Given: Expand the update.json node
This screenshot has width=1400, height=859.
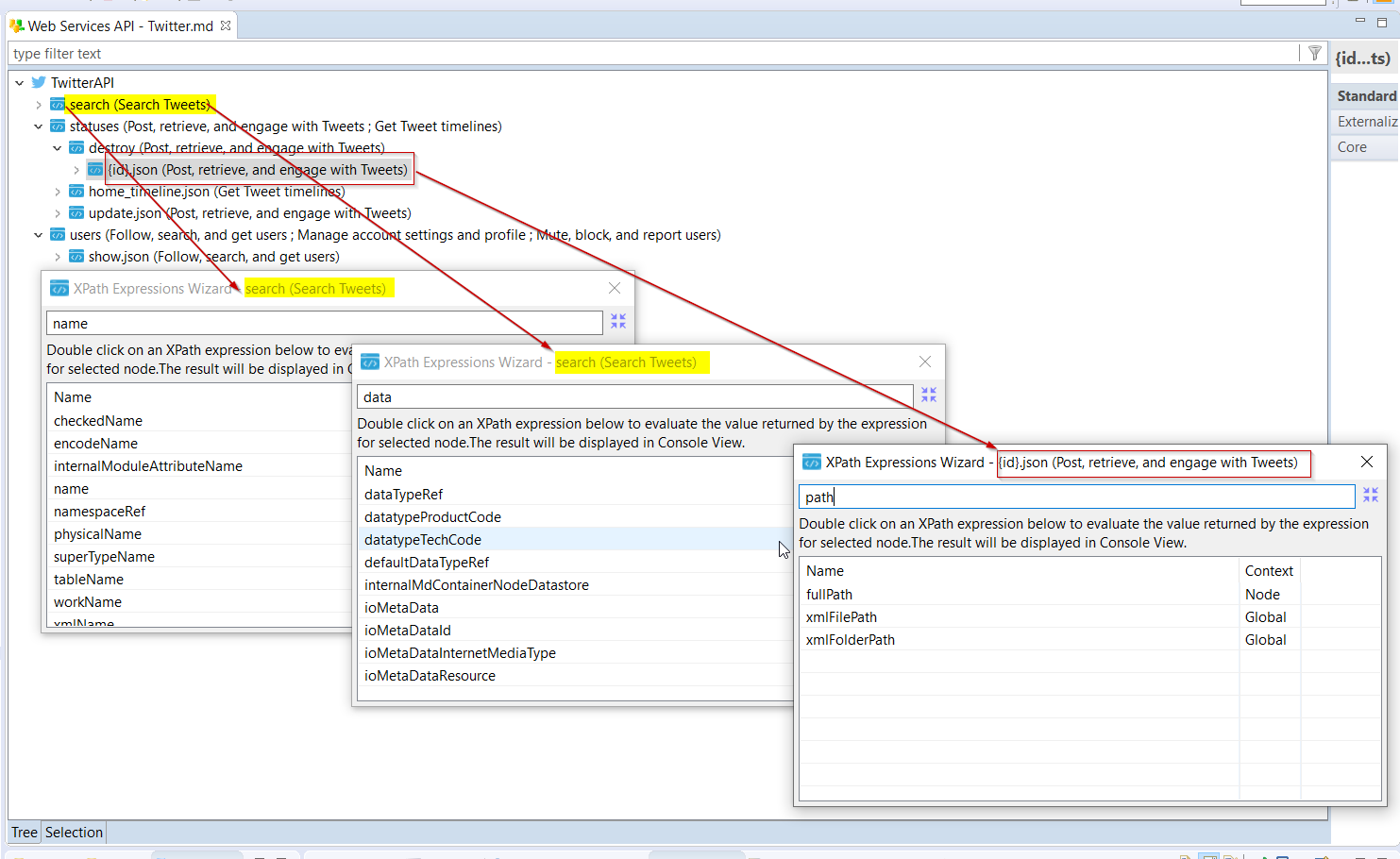Looking at the screenshot, I should click(x=58, y=213).
